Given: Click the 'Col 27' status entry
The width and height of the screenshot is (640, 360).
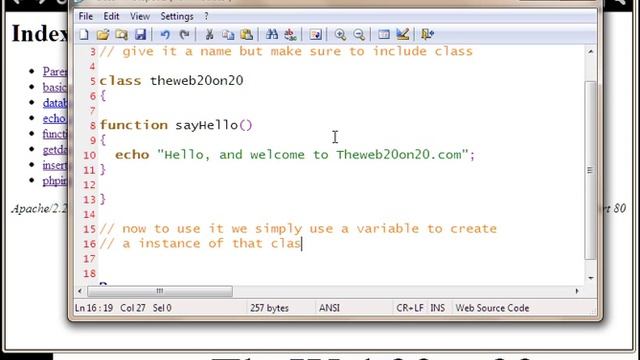Looking at the screenshot, I should (x=133, y=308).
